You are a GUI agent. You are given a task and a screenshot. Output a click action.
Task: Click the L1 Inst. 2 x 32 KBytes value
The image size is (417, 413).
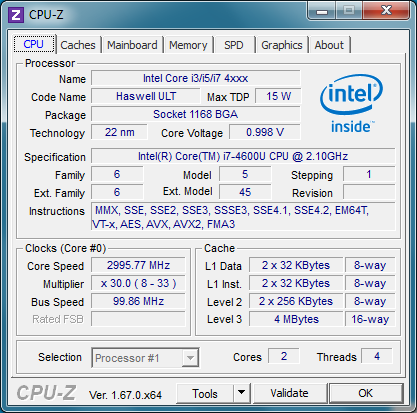296,283
